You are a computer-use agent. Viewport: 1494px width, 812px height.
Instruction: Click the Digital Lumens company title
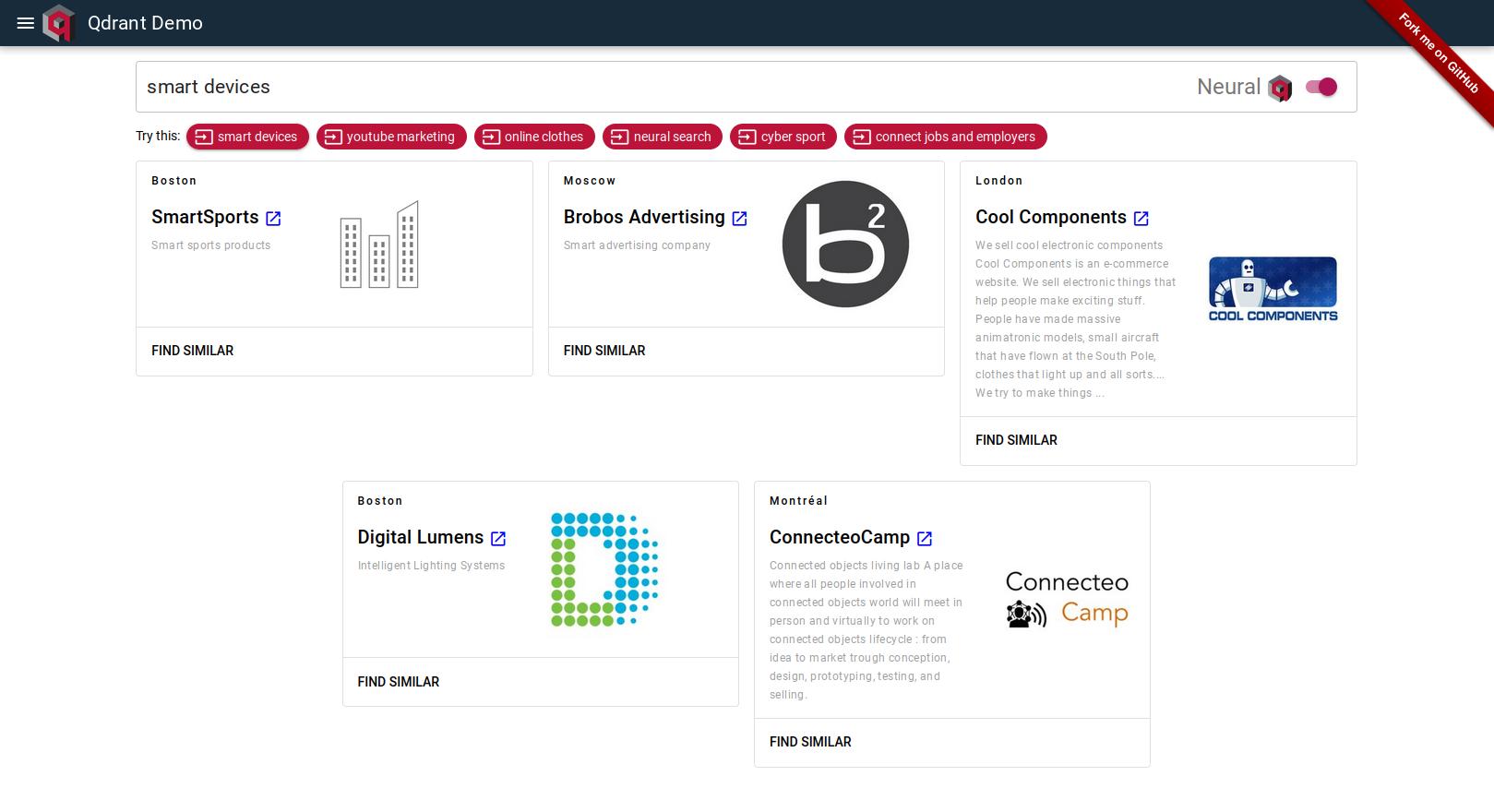coord(421,537)
